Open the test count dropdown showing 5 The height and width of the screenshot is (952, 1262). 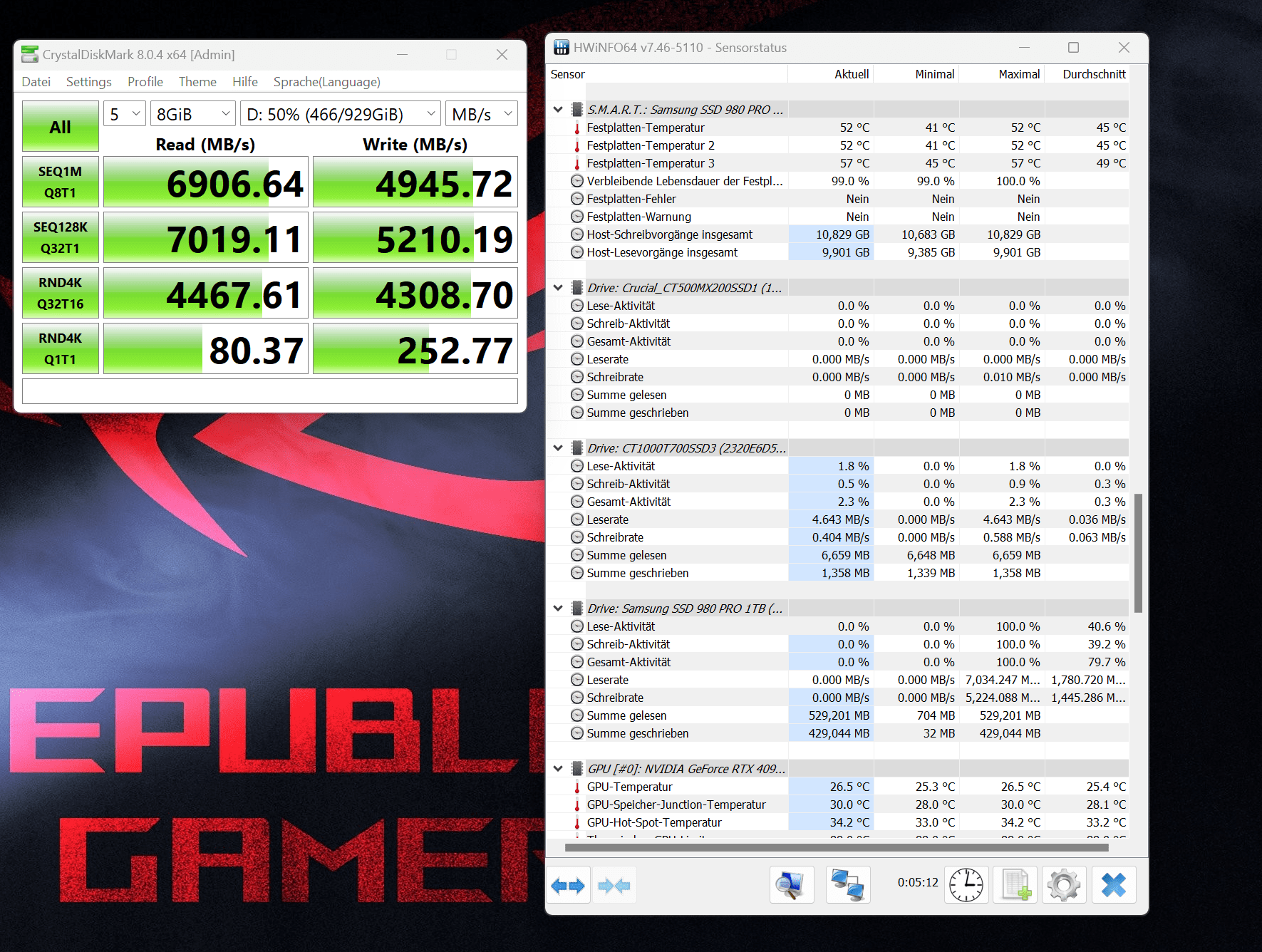pos(125,114)
